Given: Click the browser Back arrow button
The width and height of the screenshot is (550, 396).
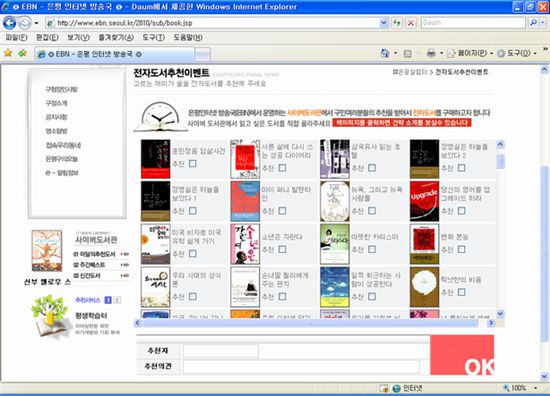Looking at the screenshot, I should point(9,23).
